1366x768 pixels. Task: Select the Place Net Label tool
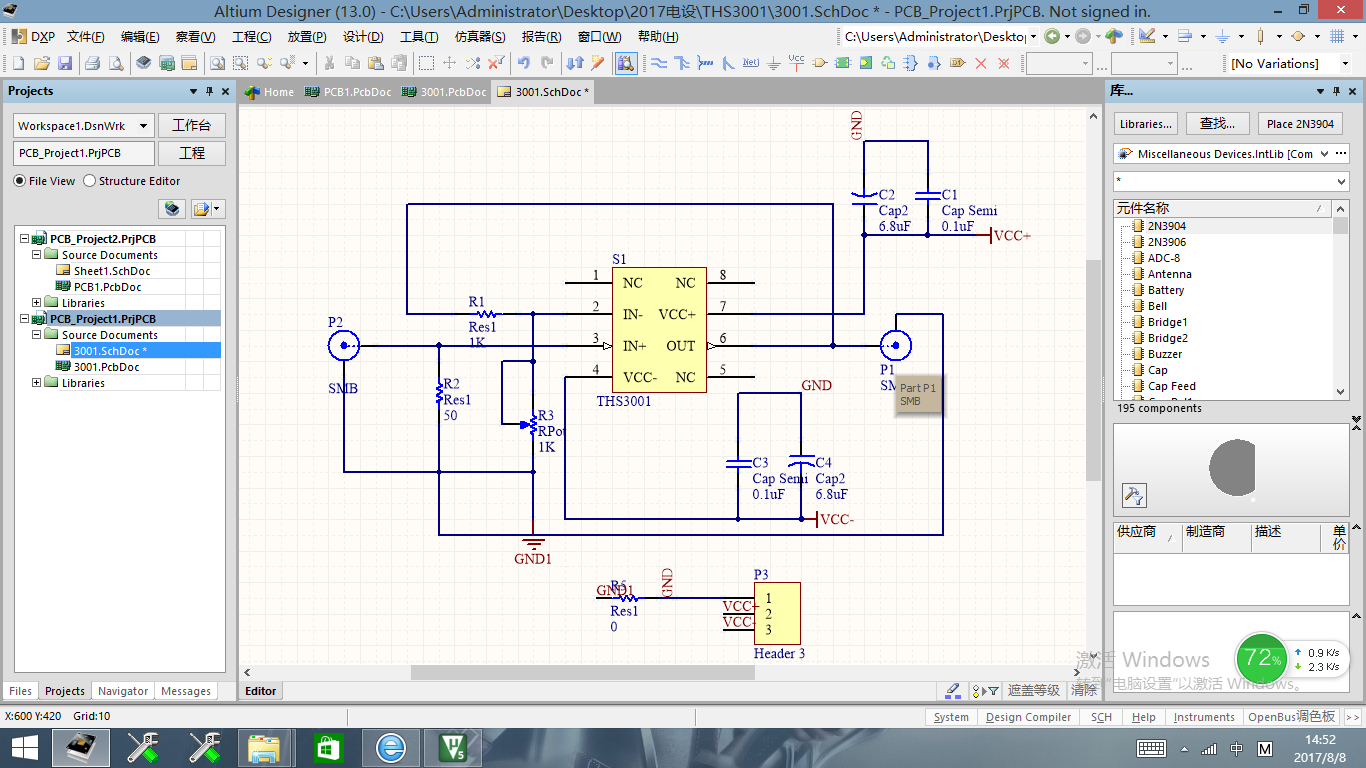[750, 63]
